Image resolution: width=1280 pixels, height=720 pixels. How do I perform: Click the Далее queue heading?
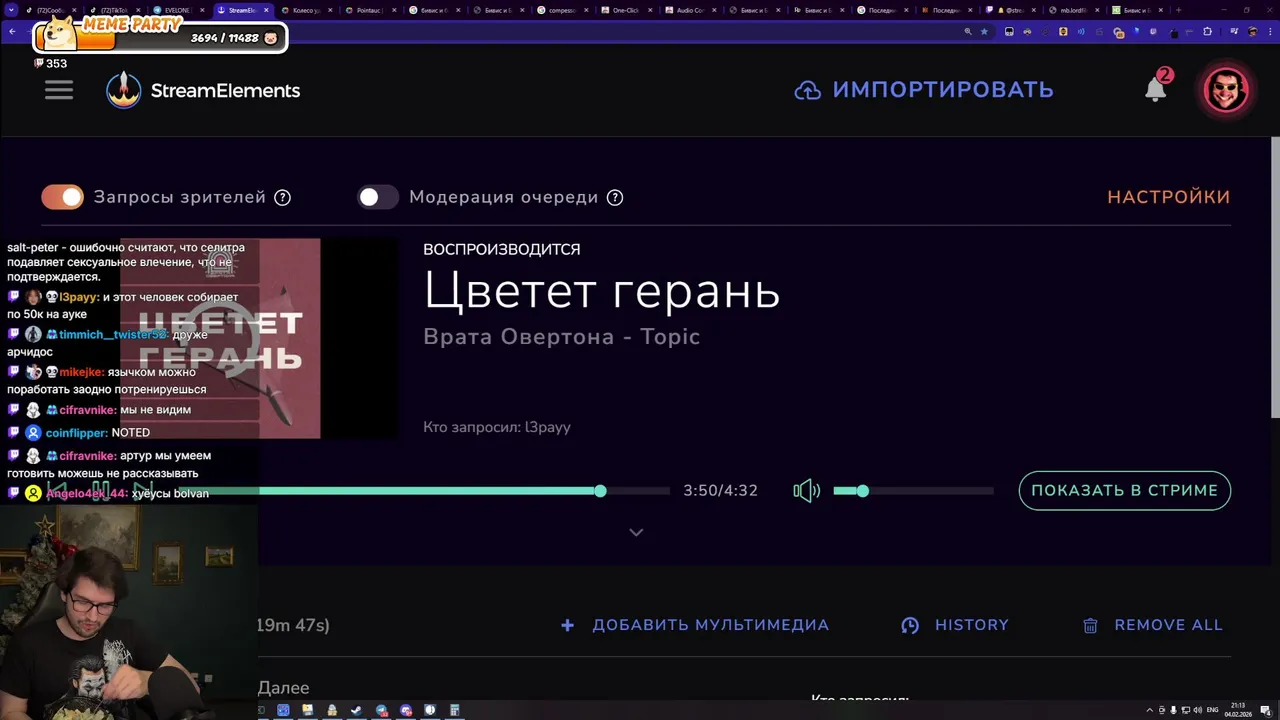coord(283,688)
